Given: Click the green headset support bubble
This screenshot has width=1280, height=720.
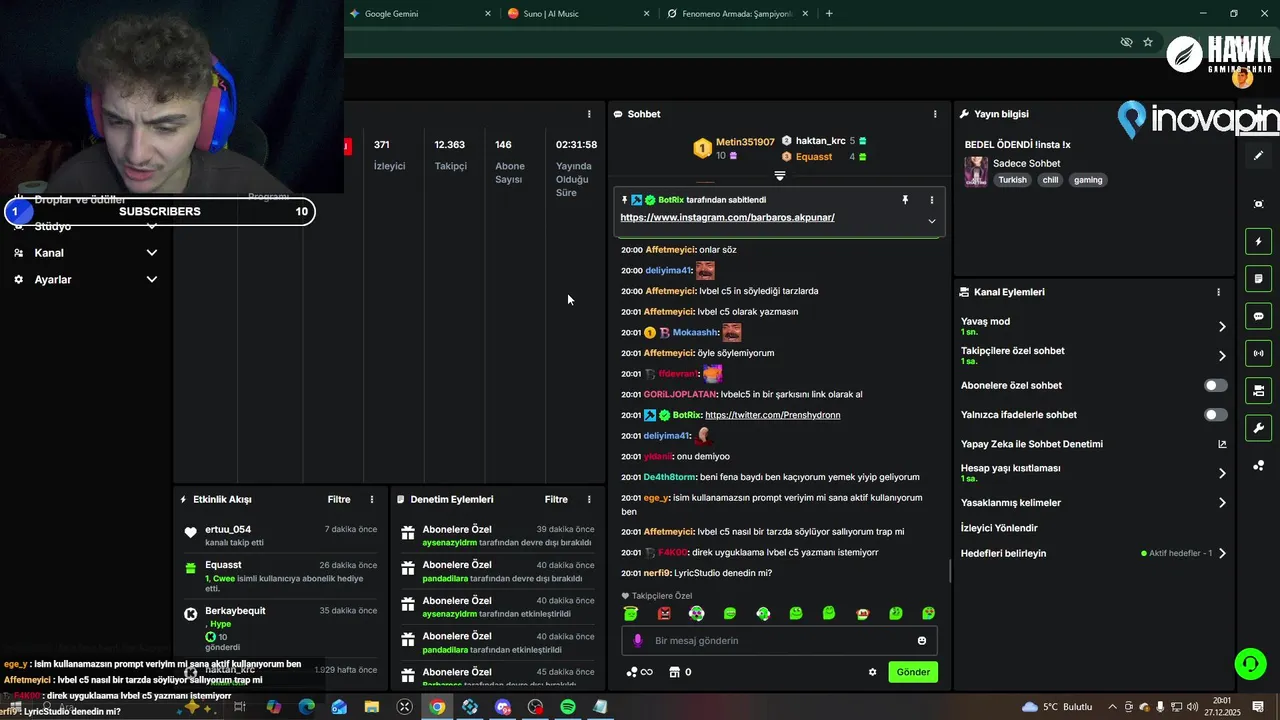Looking at the screenshot, I should tap(1250, 663).
